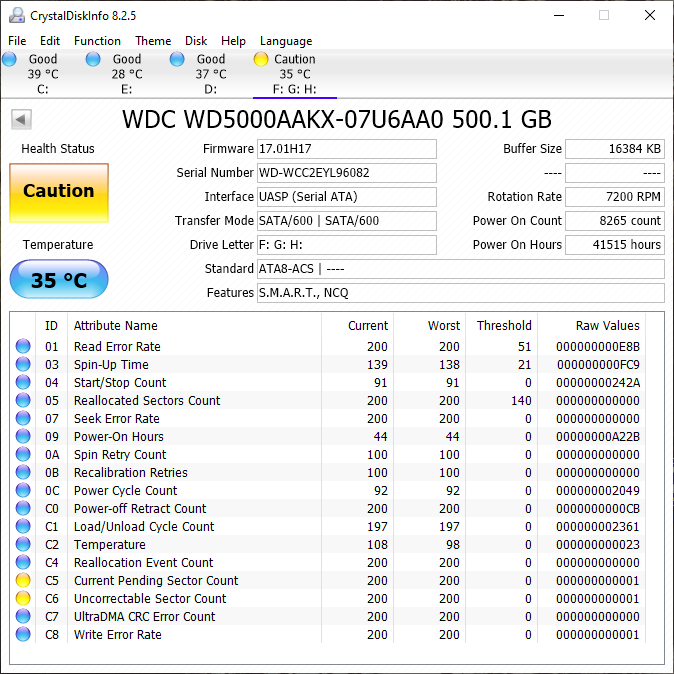Image resolution: width=674 pixels, height=674 pixels.
Task: Select the E: disk Good 28 °C tab
Action: (126, 74)
